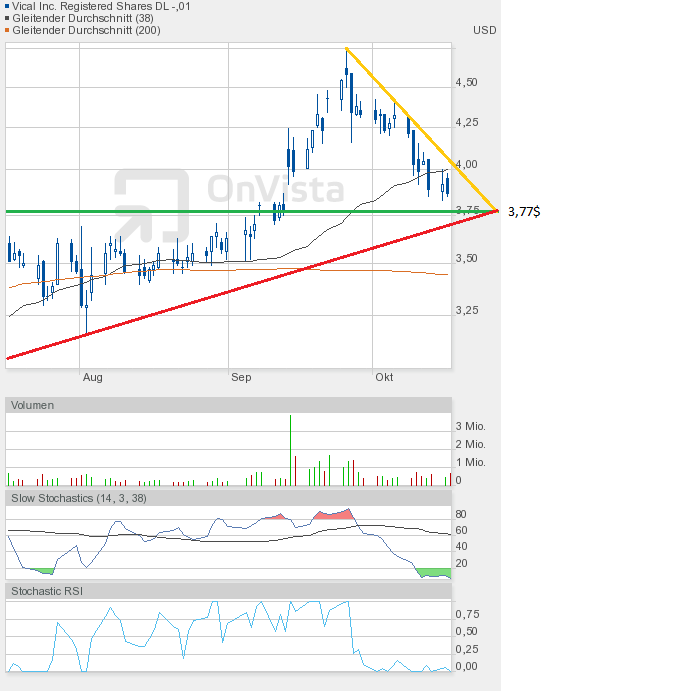Screen dimensions: 682x691
Task: Click the tallest green volume bar
Action: point(291,450)
